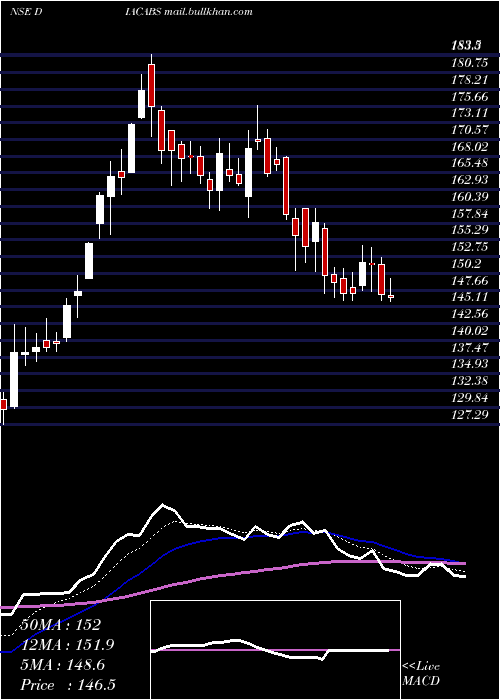Click the 140.02 price axis label
This screenshot has width=500, height=700.
[x=470, y=331]
